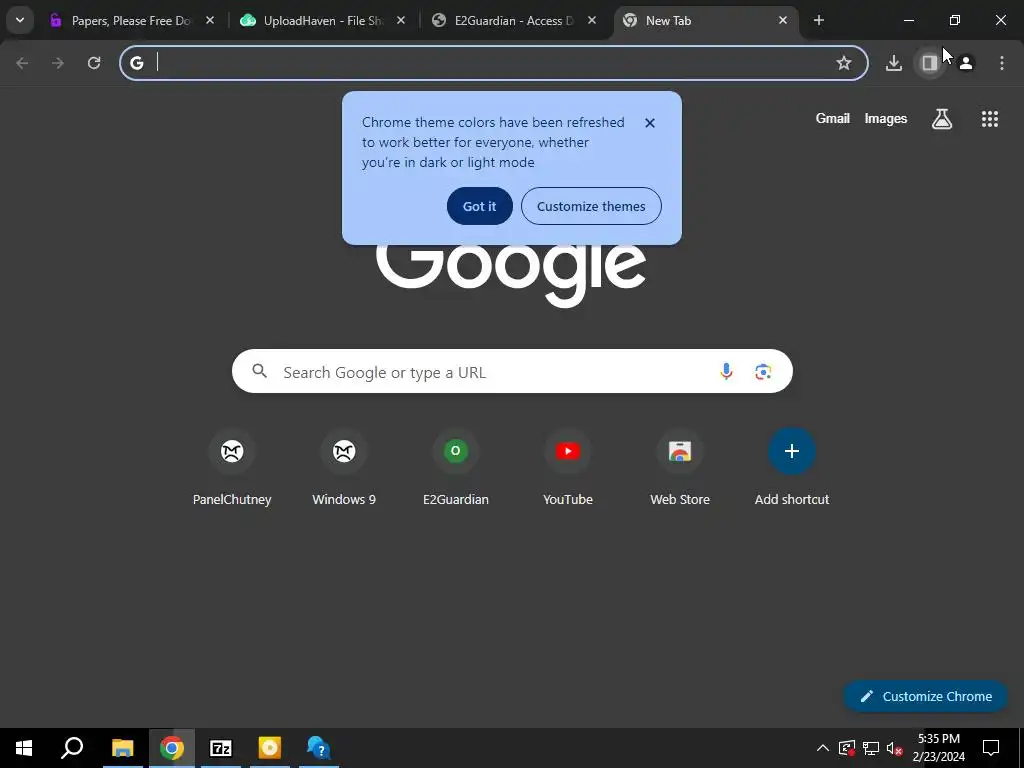Show hidden system tray icons
This screenshot has width=1024, height=768.
[823, 748]
